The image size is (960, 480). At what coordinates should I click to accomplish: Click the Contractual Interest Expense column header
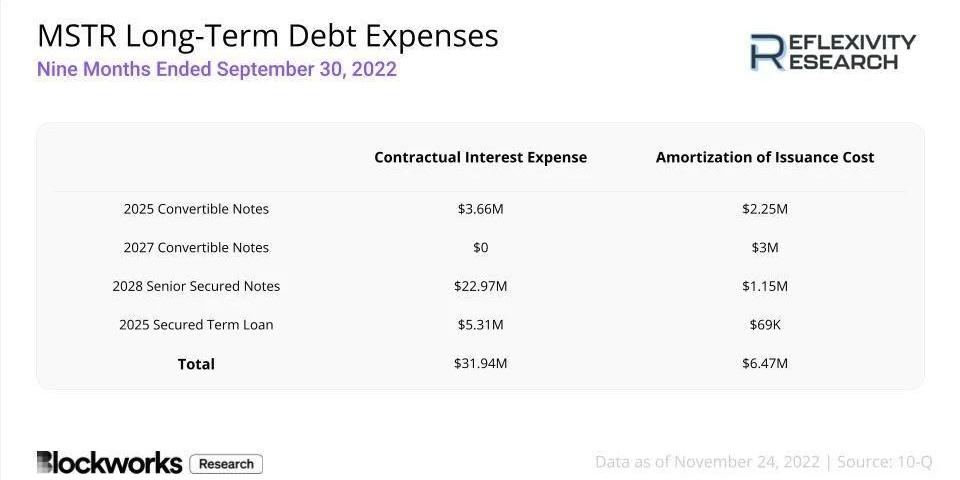pos(481,157)
